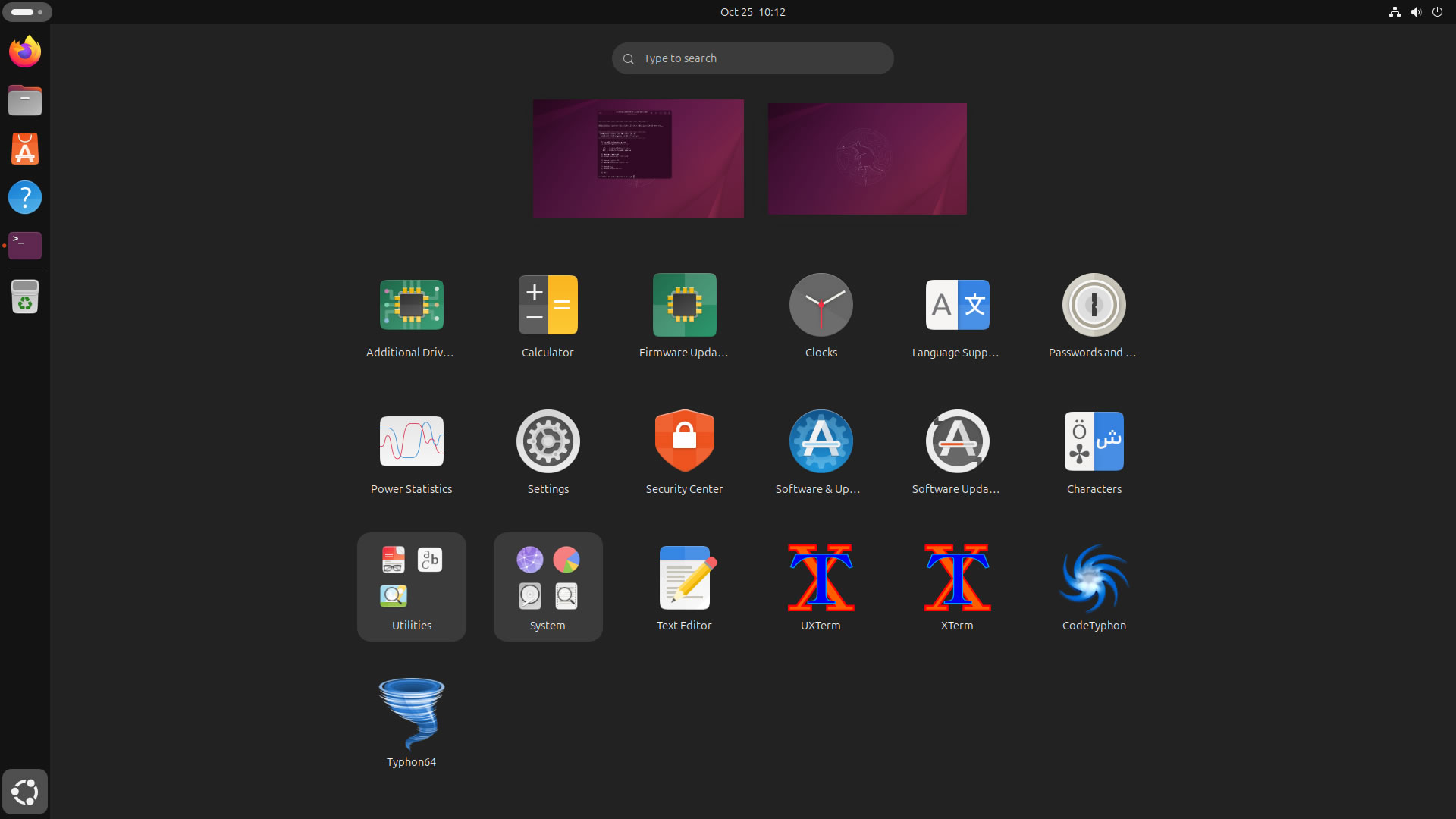Select the empty second workspace thumbnail
1456x819 pixels.
click(867, 158)
